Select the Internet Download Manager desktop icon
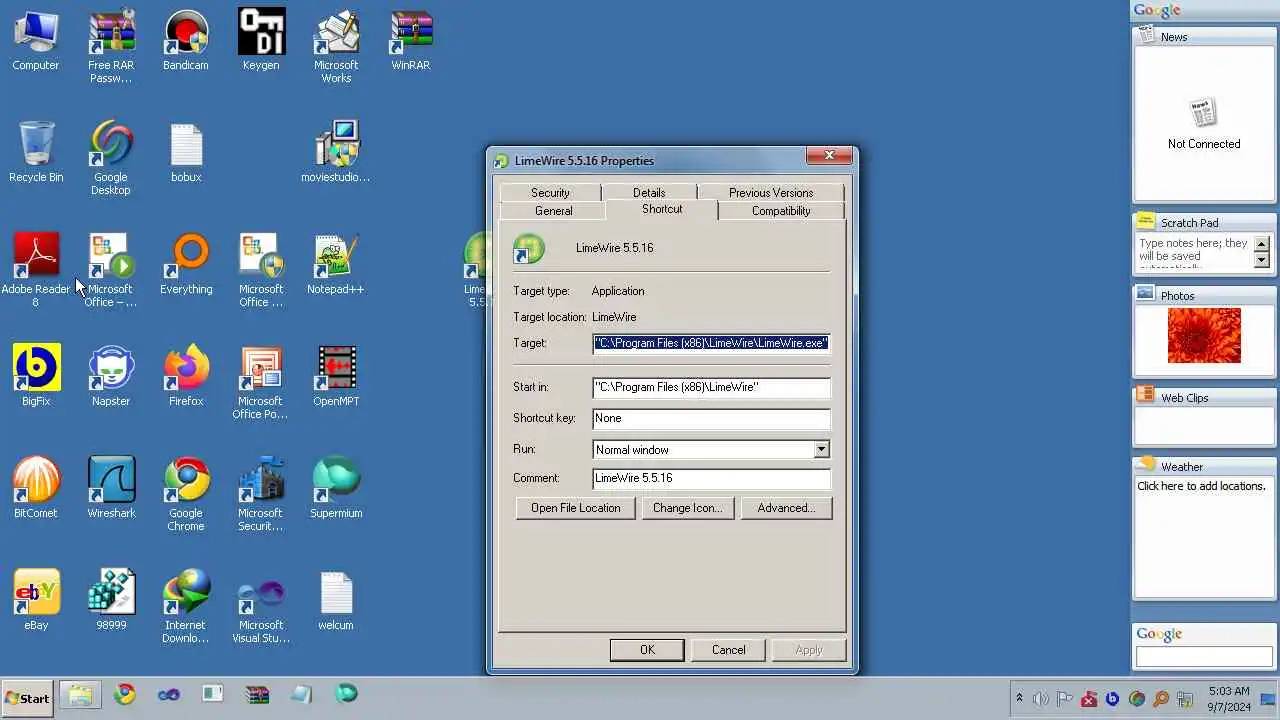The width and height of the screenshot is (1280, 720). coord(186,608)
